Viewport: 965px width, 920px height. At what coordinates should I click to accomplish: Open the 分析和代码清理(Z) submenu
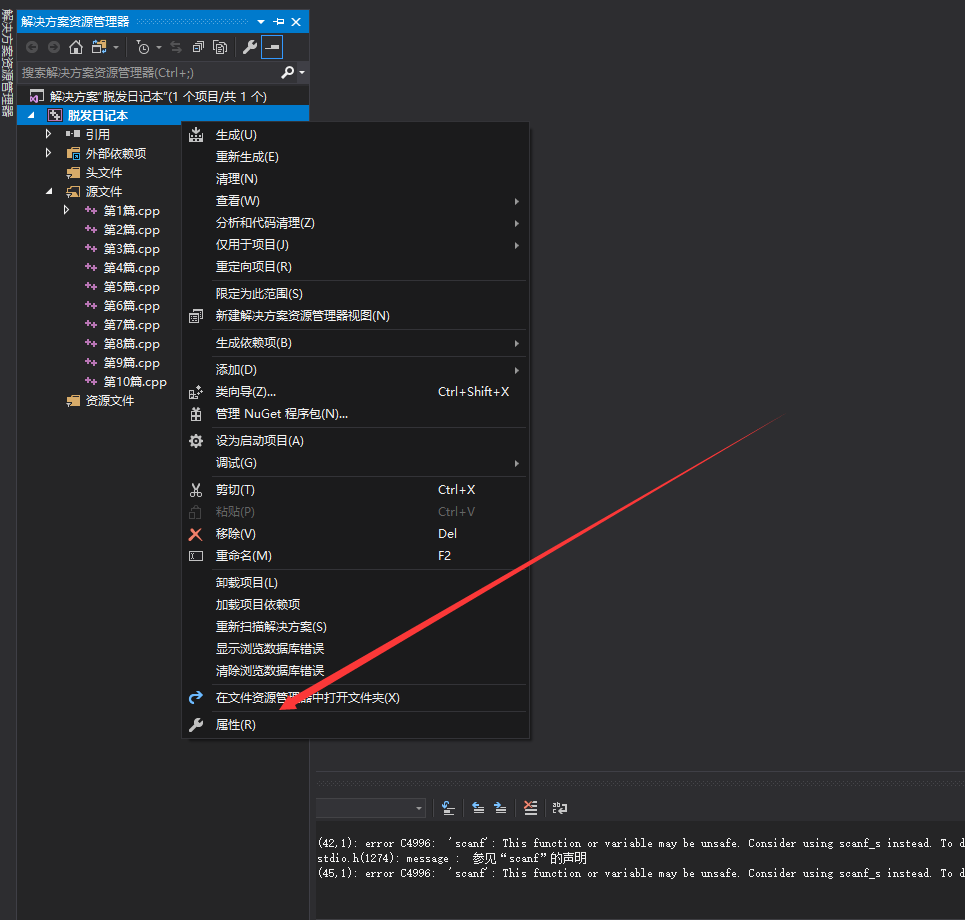[x=355, y=223]
